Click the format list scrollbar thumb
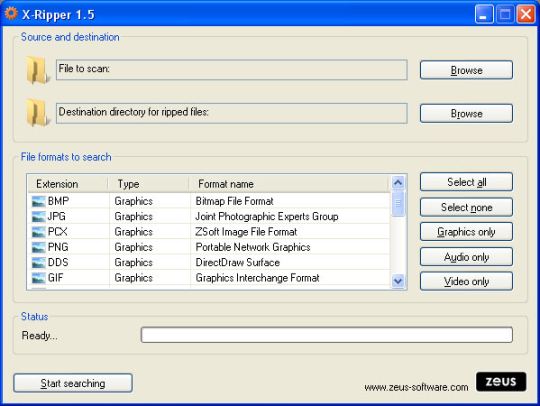The width and height of the screenshot is (540, 406). [398, 203]
